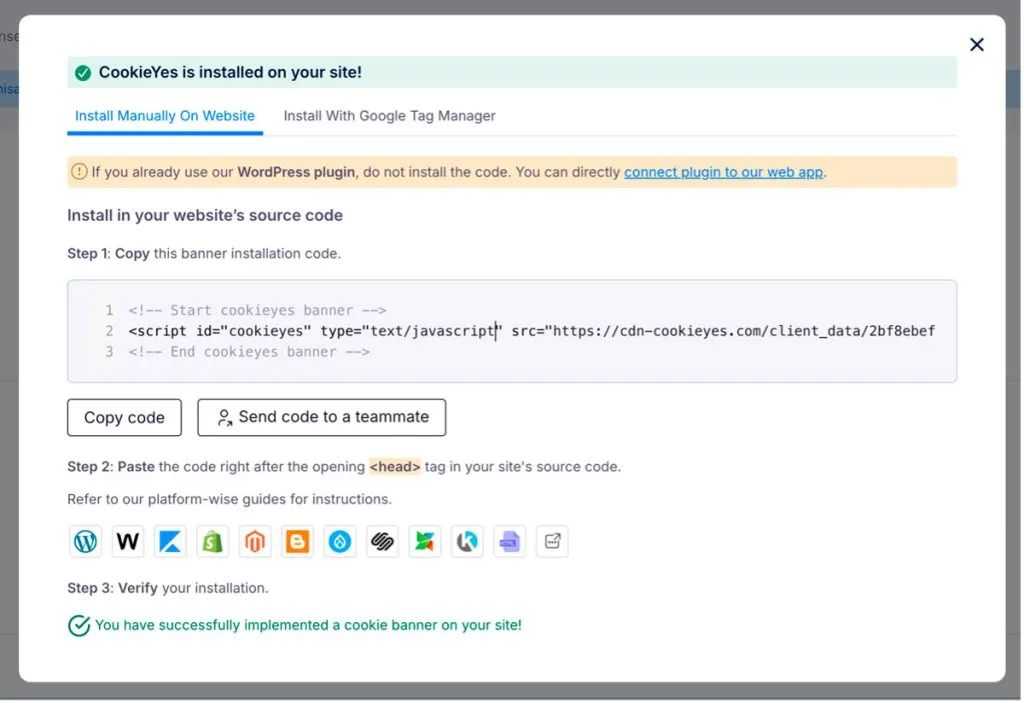
Task: Click inside the script tag code line
Action: (533, 332)
